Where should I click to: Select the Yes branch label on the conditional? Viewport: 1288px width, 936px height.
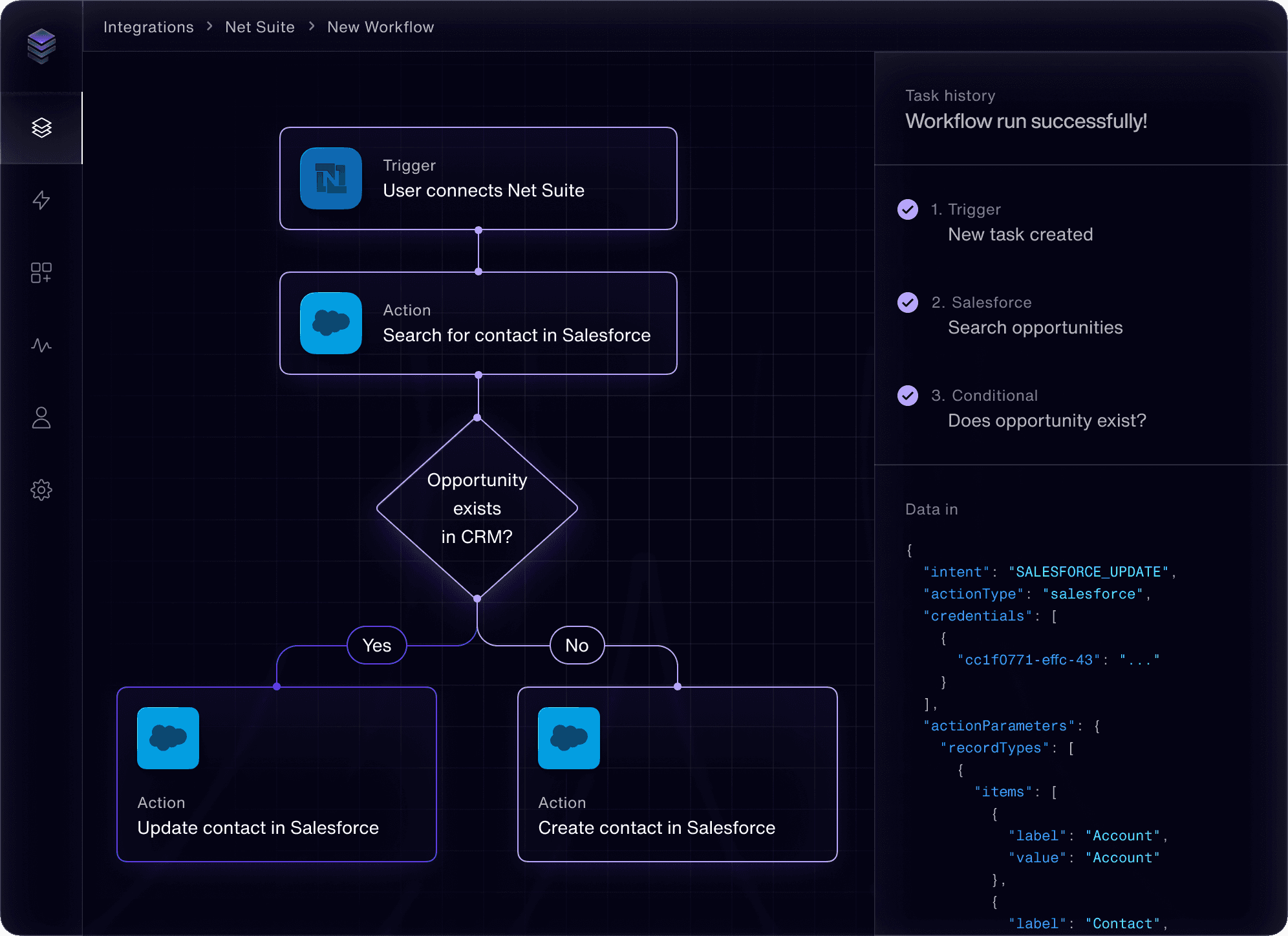376,645
